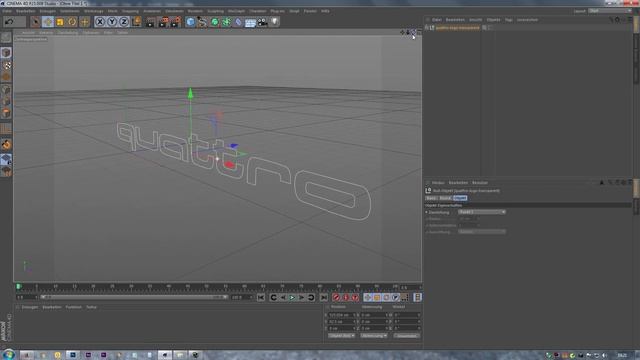
Task: Switch to Edges mode in sidebar
Action: point(6,101)
